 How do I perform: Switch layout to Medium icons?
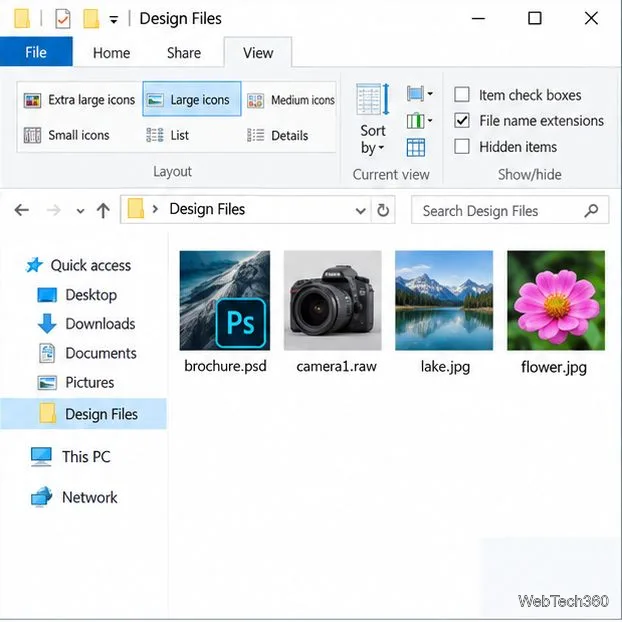291,100
